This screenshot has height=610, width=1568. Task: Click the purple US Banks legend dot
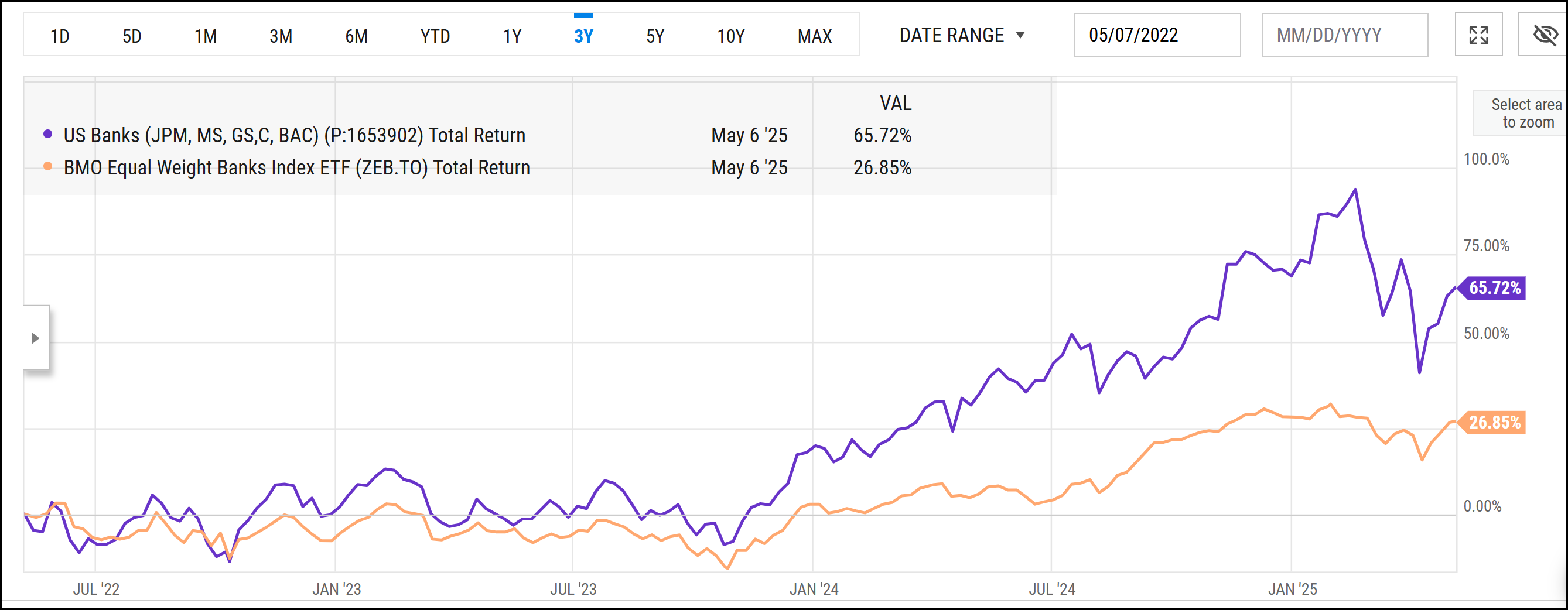click(x=47, y=134)
